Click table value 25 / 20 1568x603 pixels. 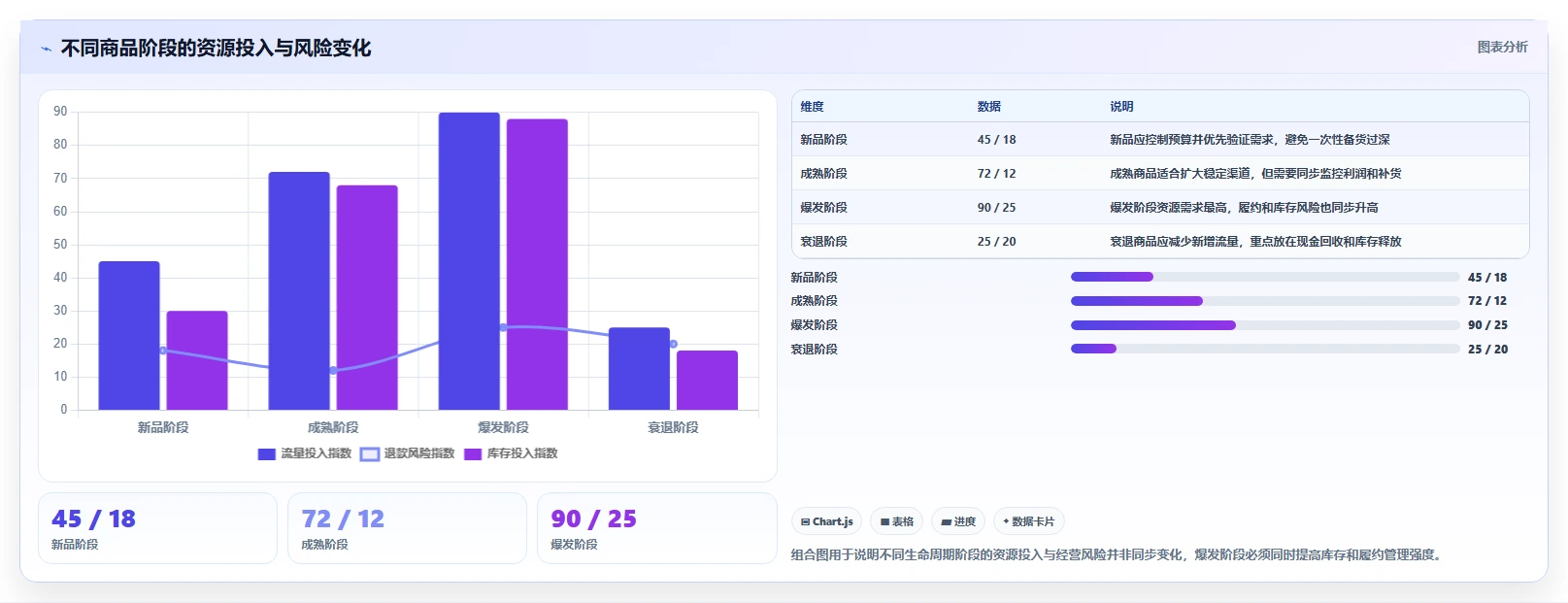[996, 242]
